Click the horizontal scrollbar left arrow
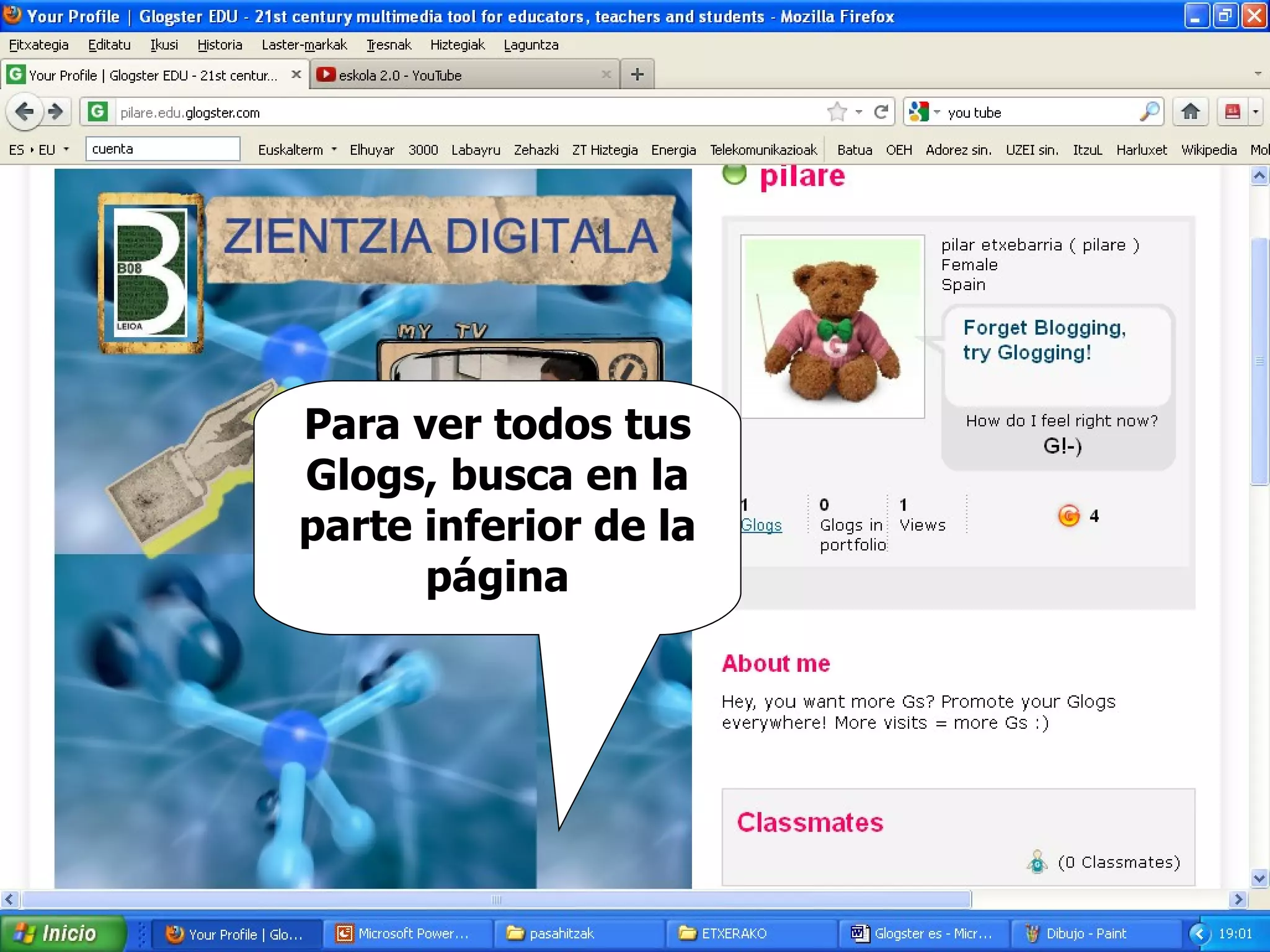 pyautogui.click(x=9, y=899)
